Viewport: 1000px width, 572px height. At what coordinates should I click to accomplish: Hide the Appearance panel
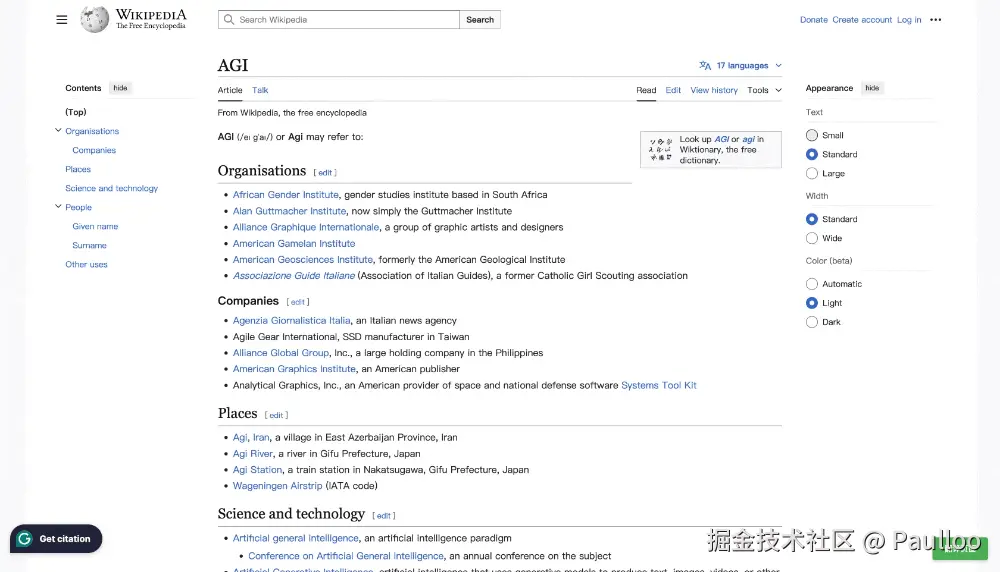872,88
